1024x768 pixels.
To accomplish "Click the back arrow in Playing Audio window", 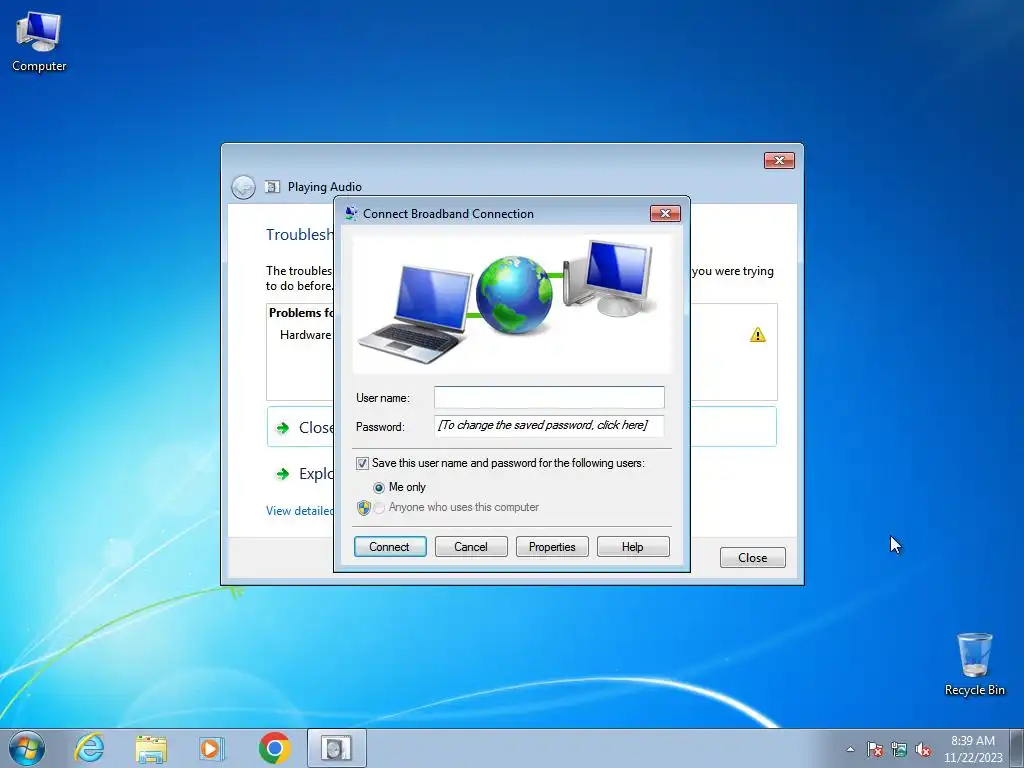I will point(243,187).
